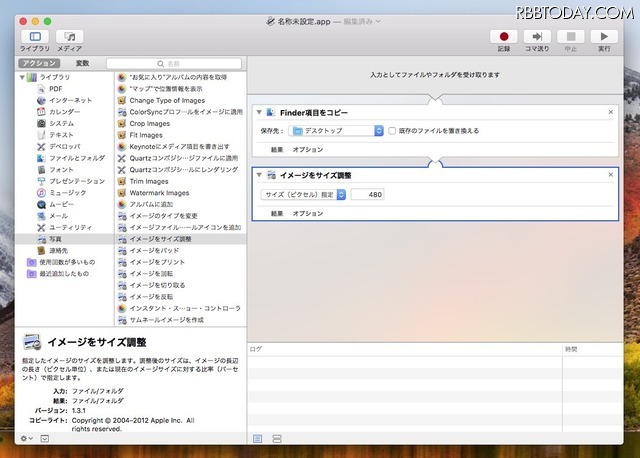
Task: Select アルバムに追加 action
Action: [151, 204]
